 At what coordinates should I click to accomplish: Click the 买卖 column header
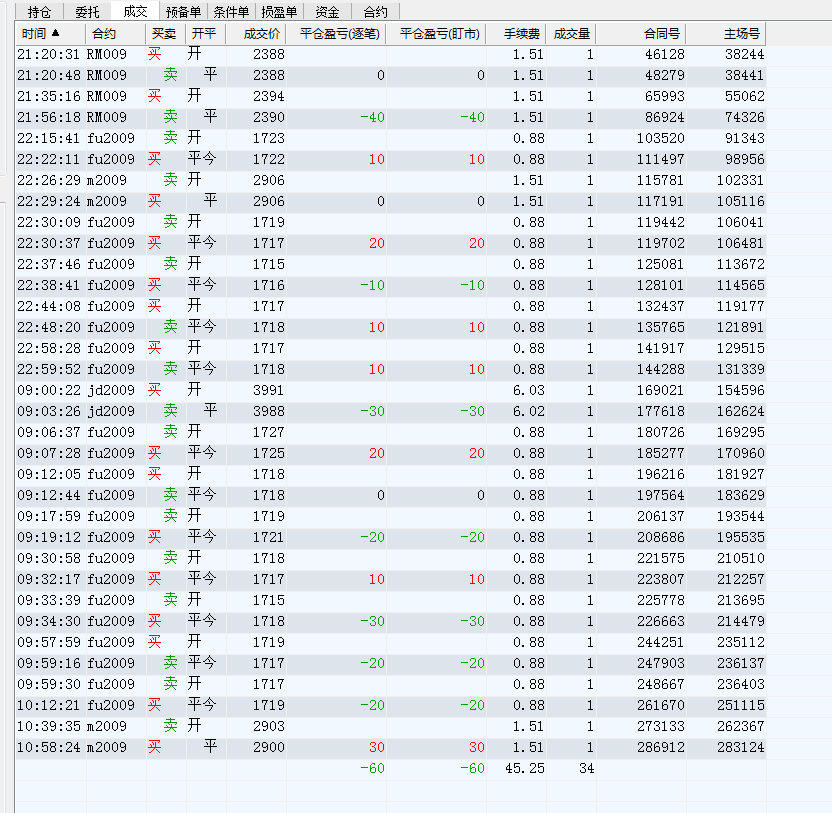[x=165, y=34]
